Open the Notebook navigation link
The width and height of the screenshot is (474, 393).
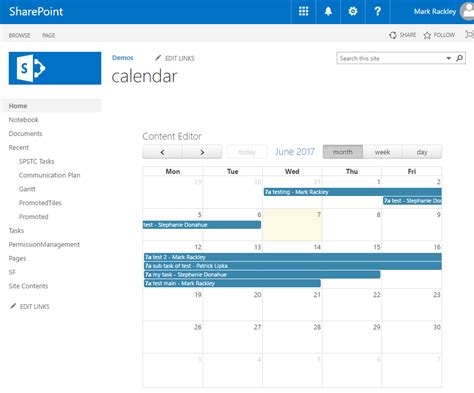coord(24,120)
